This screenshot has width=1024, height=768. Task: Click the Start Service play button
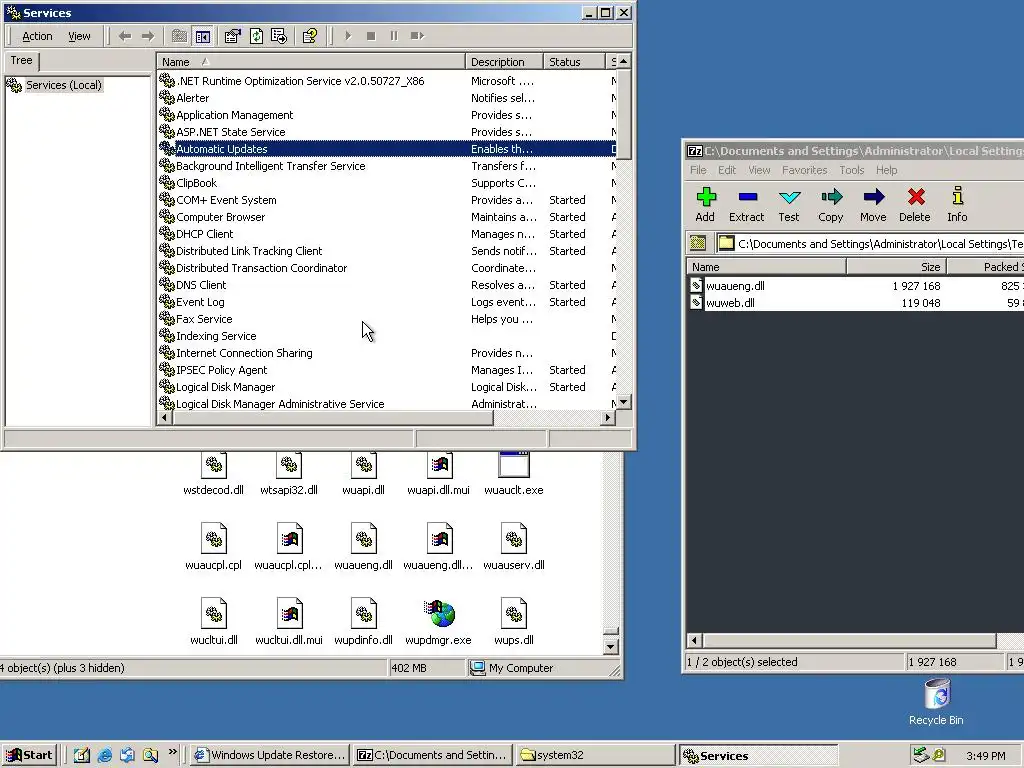[348, 36]
